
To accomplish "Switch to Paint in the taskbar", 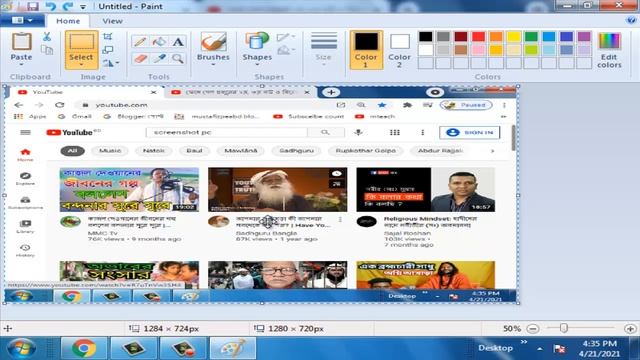I will 233,348.
